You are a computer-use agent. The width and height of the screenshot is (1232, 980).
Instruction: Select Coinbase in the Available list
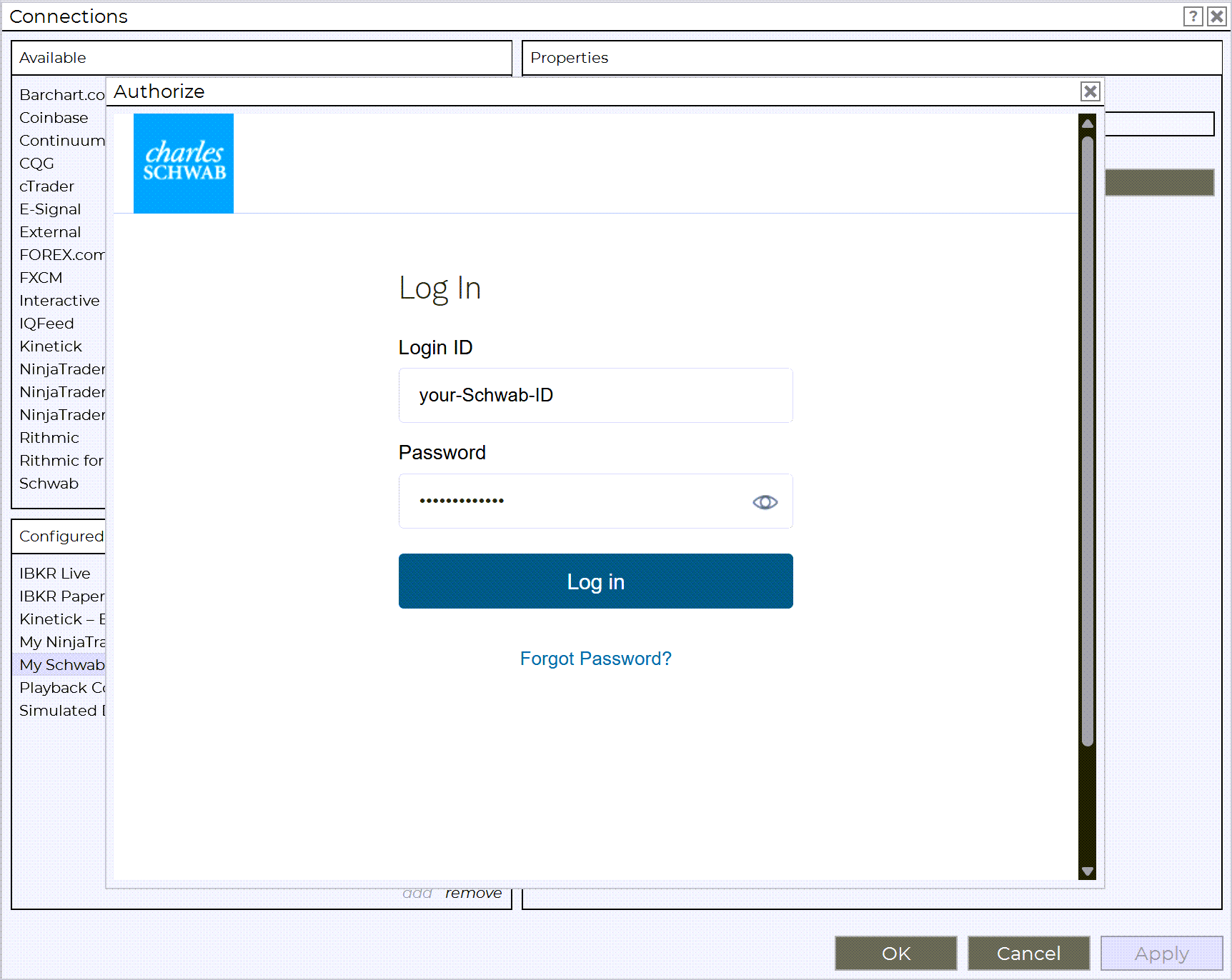click(x=54, y=118)
